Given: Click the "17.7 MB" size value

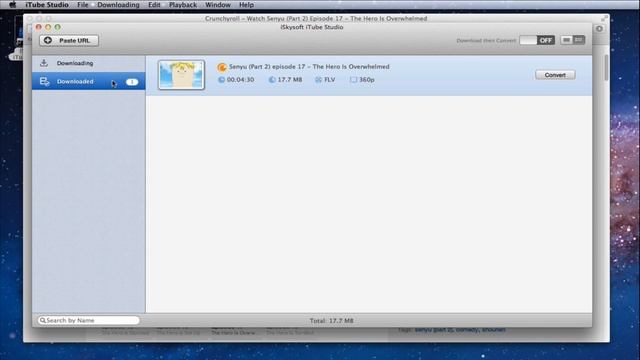Looking at the screenshot, I should click(290, 80).
